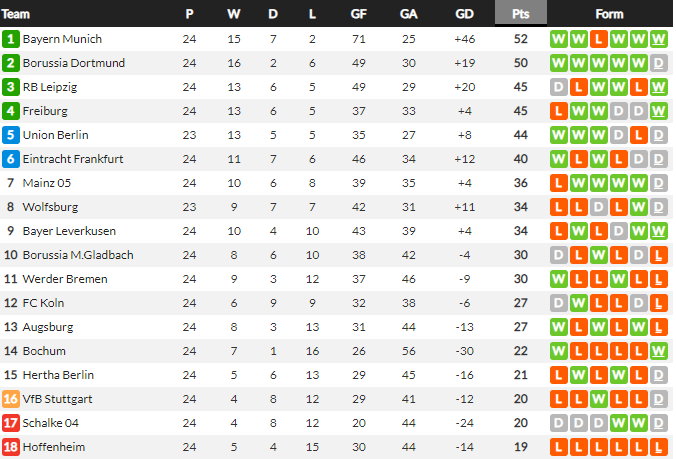Click the loss badge in Bayern Munich's form
Screen dimensions: 676x459
coord(598,39)
